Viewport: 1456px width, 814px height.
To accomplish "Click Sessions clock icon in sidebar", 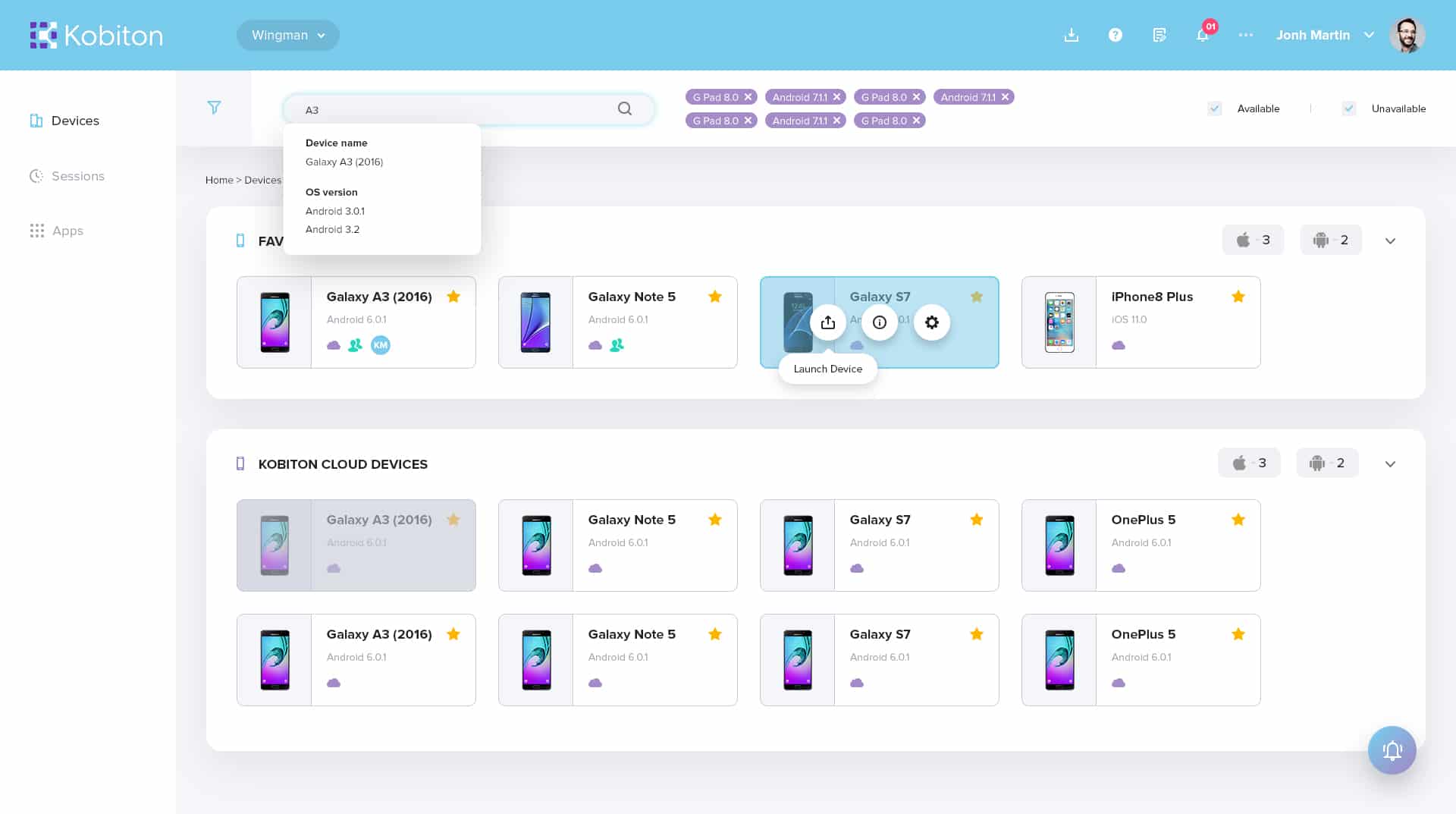I will coord(36,176).
